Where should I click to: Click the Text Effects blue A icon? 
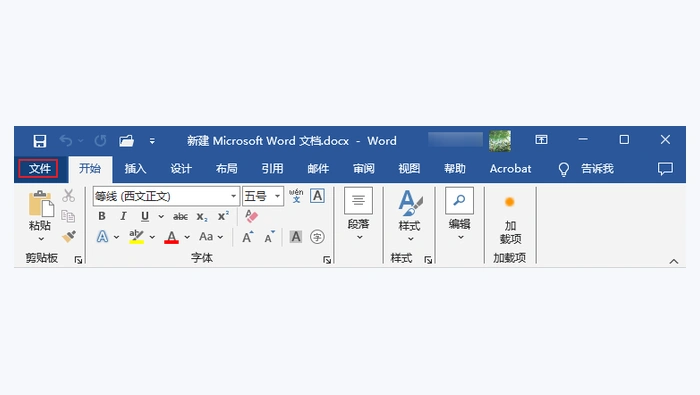102,237
